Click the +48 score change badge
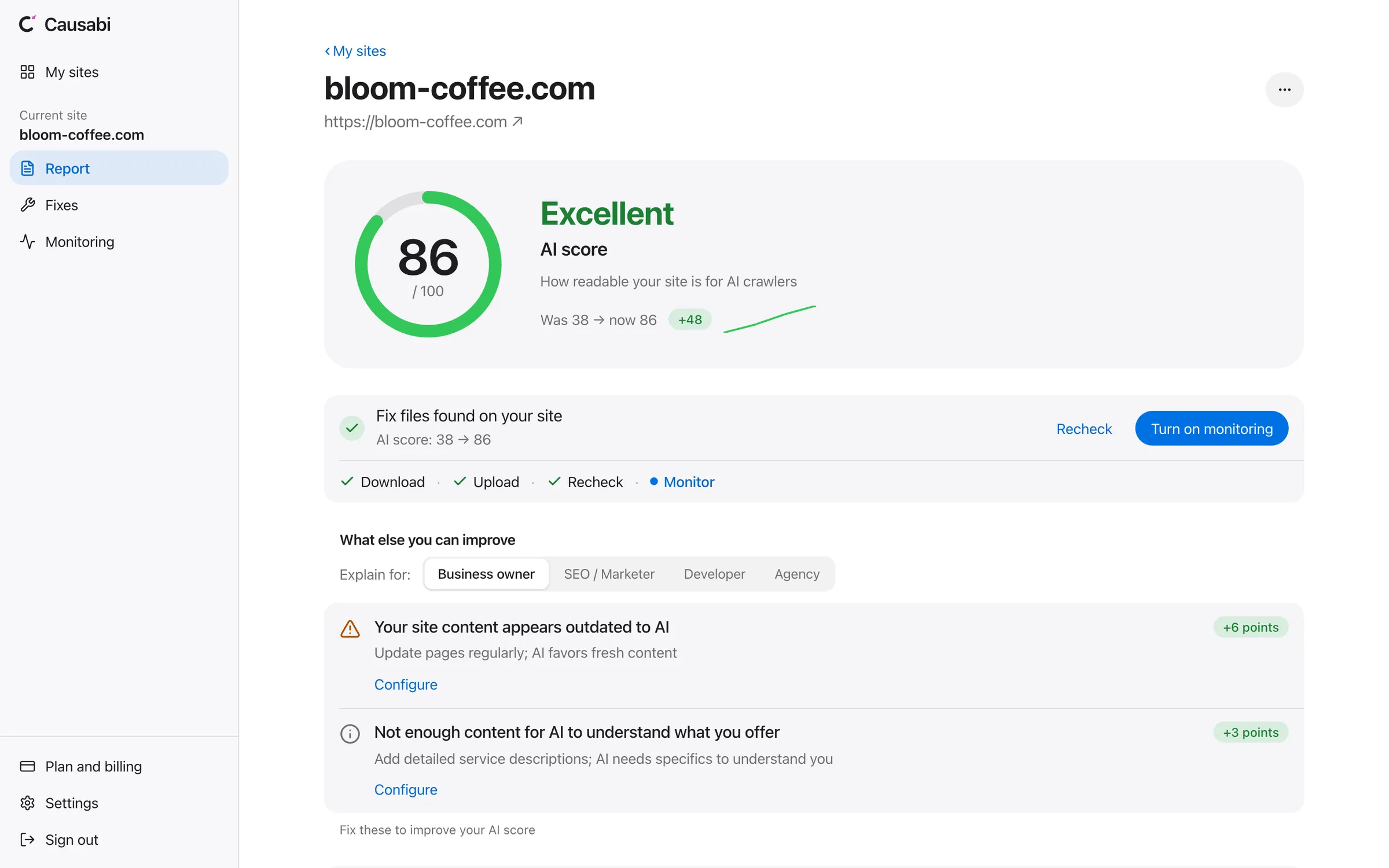 point(690,319)
